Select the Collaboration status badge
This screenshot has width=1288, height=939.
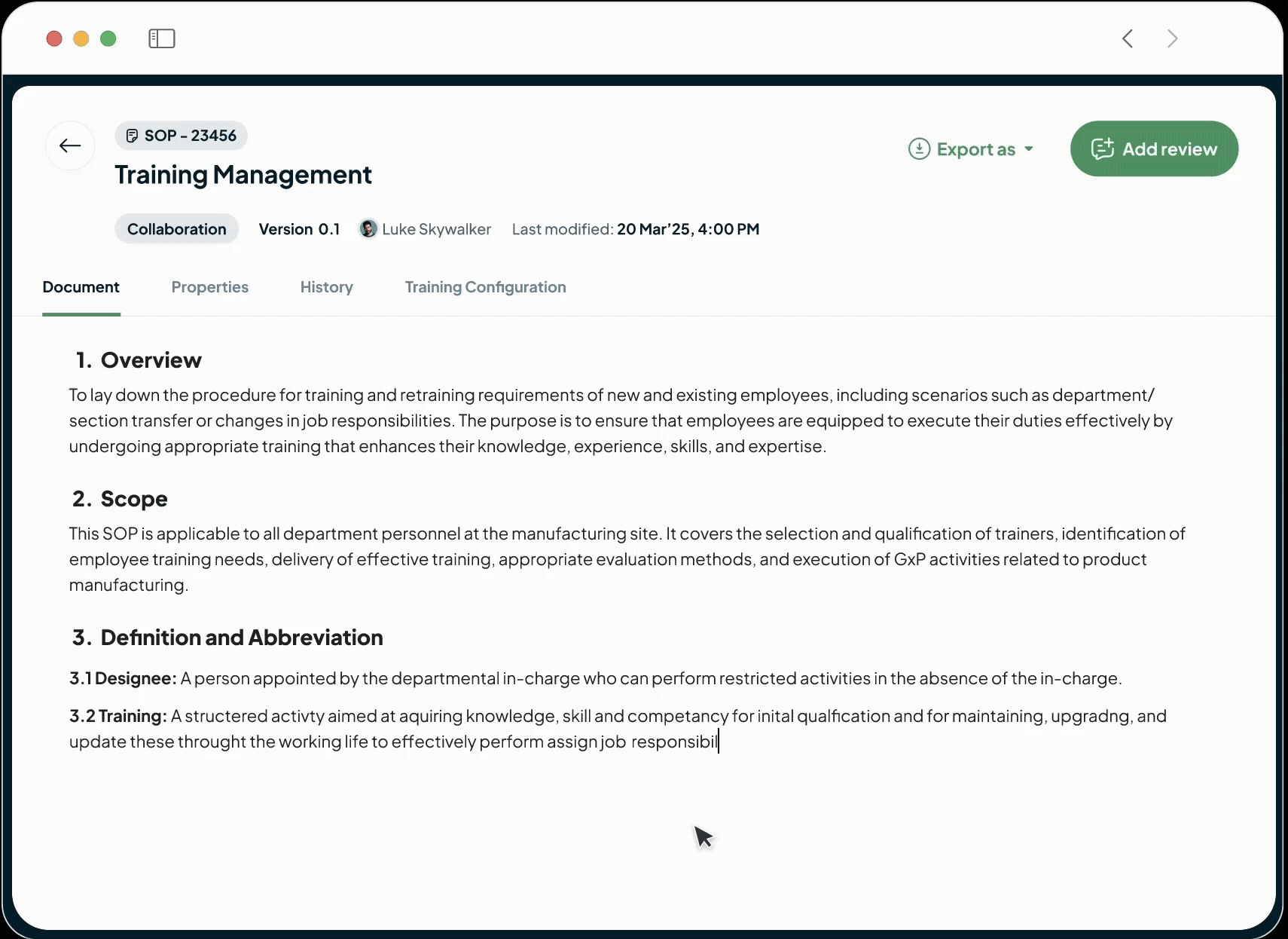click(x=176, y=228)
